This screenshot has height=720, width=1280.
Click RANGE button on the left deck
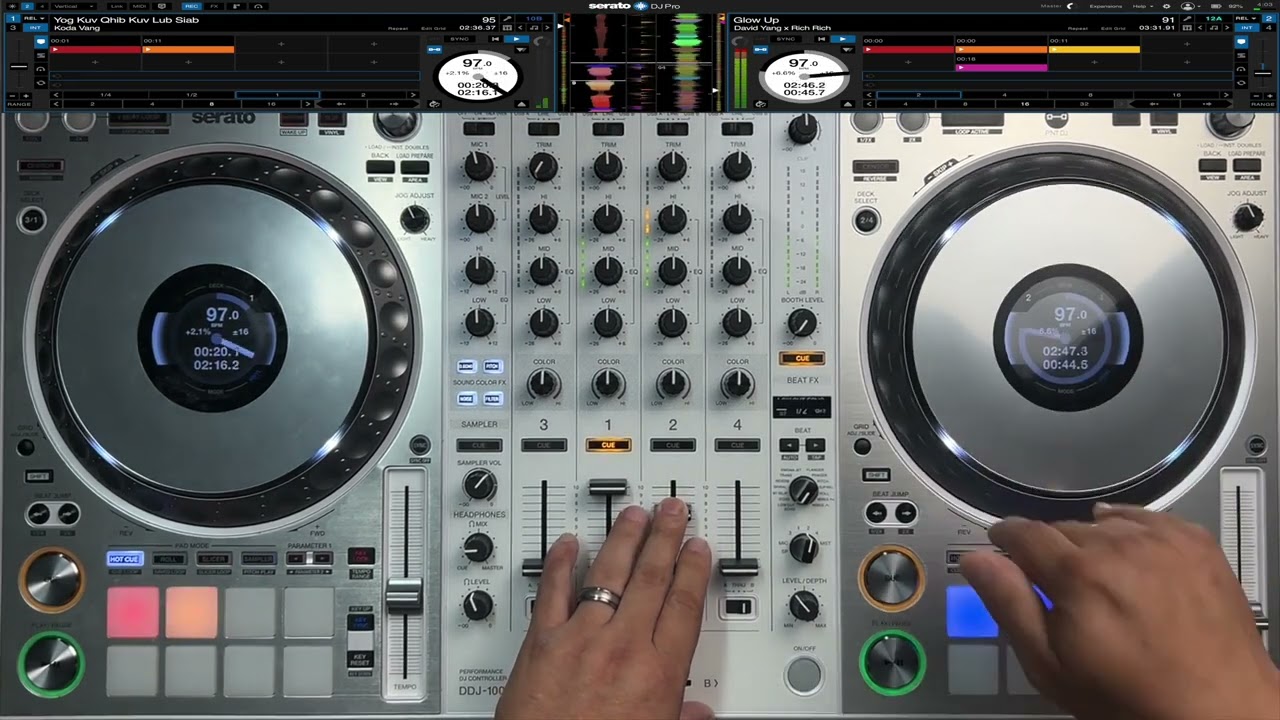tap(19, 104)
